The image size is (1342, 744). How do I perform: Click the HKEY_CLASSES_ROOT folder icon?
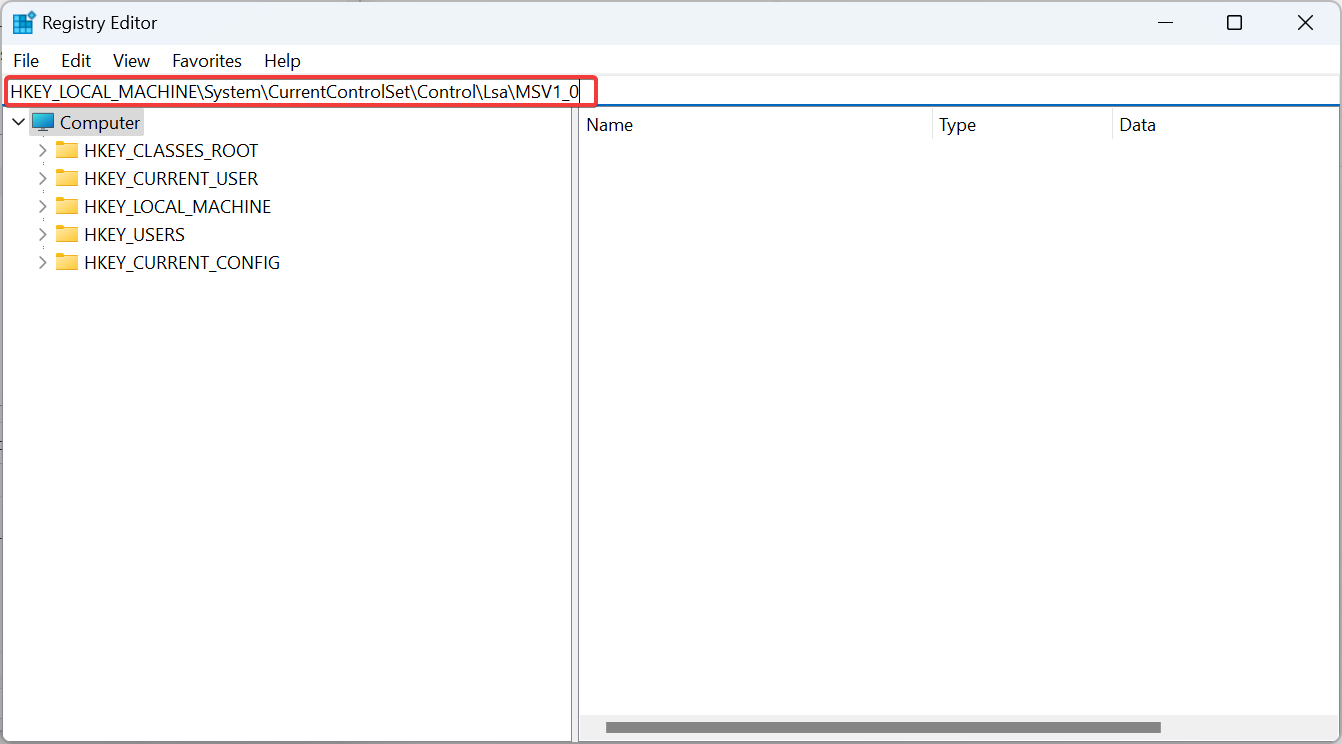[67, 151]
